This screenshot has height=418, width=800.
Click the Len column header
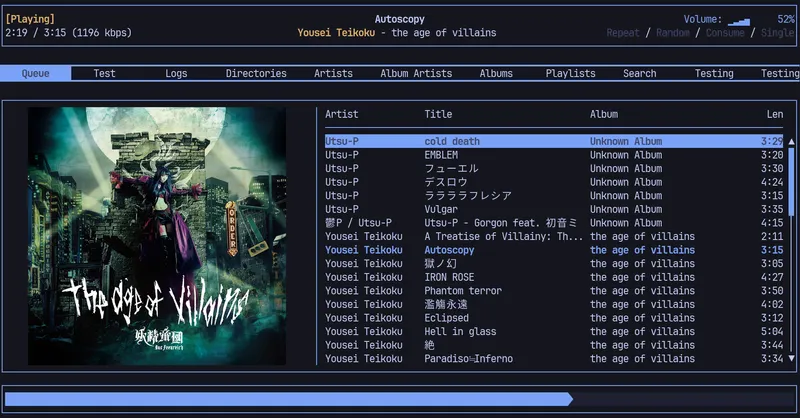tap(774, 114)
